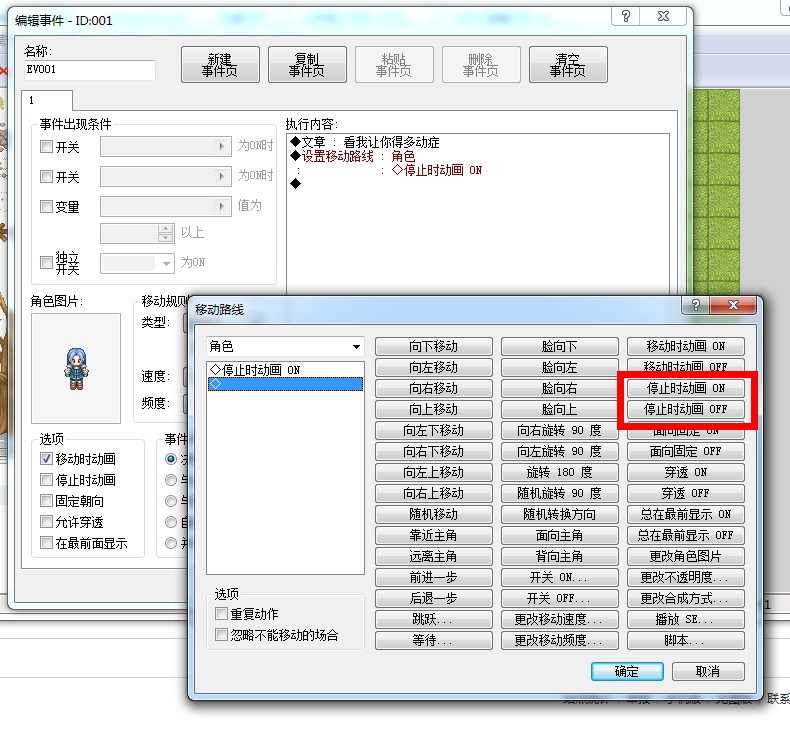This screenshot has height=751, width=790.
Task: Check the 固定朝向 option
Action: pyautogui.click(x=46, y=501)
